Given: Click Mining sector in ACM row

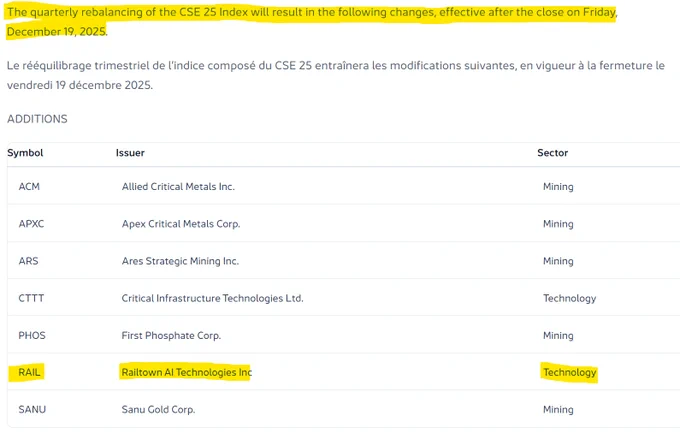Looking at the screenshot, I should click(558, 187).
